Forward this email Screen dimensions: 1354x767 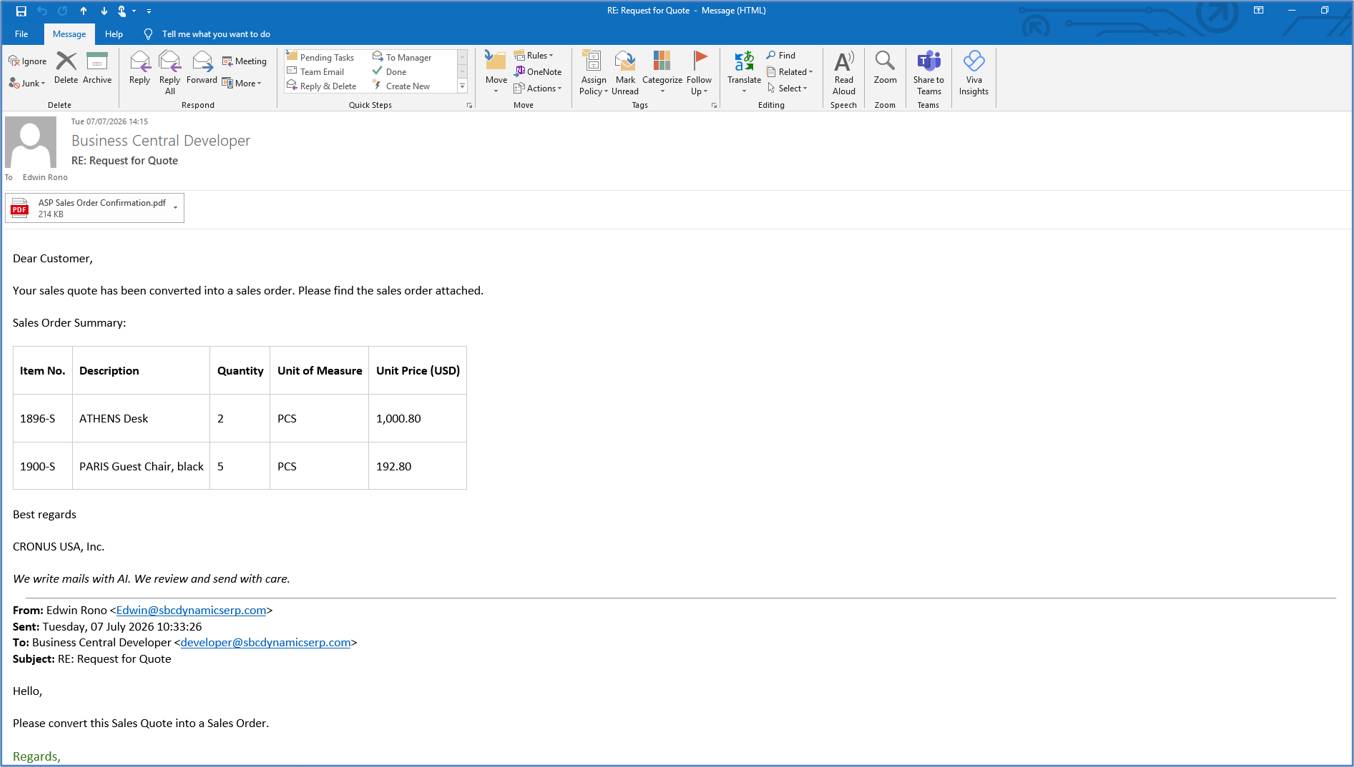pos(201,68)
